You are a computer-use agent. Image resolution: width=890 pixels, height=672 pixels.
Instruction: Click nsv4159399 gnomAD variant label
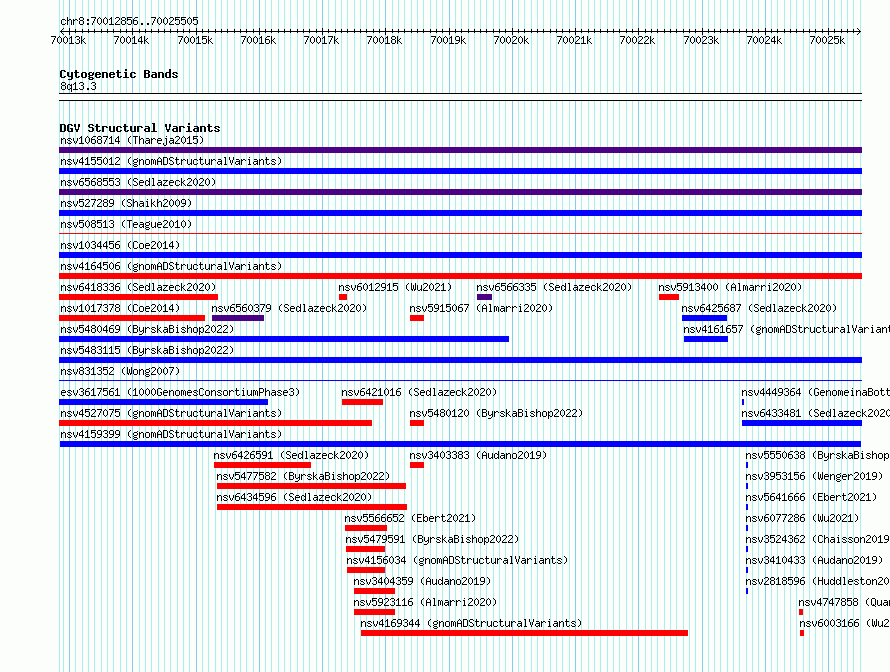point(171,434)
